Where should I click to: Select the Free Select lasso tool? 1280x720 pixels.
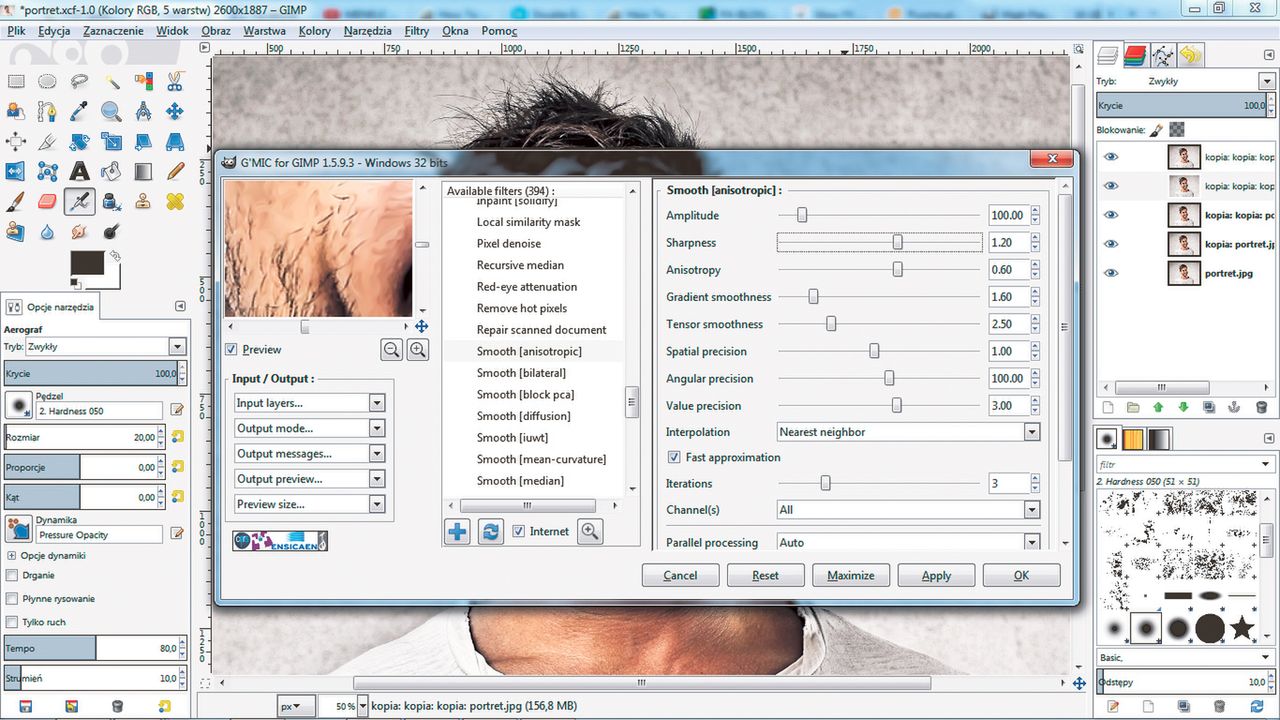tap(80, 81)
